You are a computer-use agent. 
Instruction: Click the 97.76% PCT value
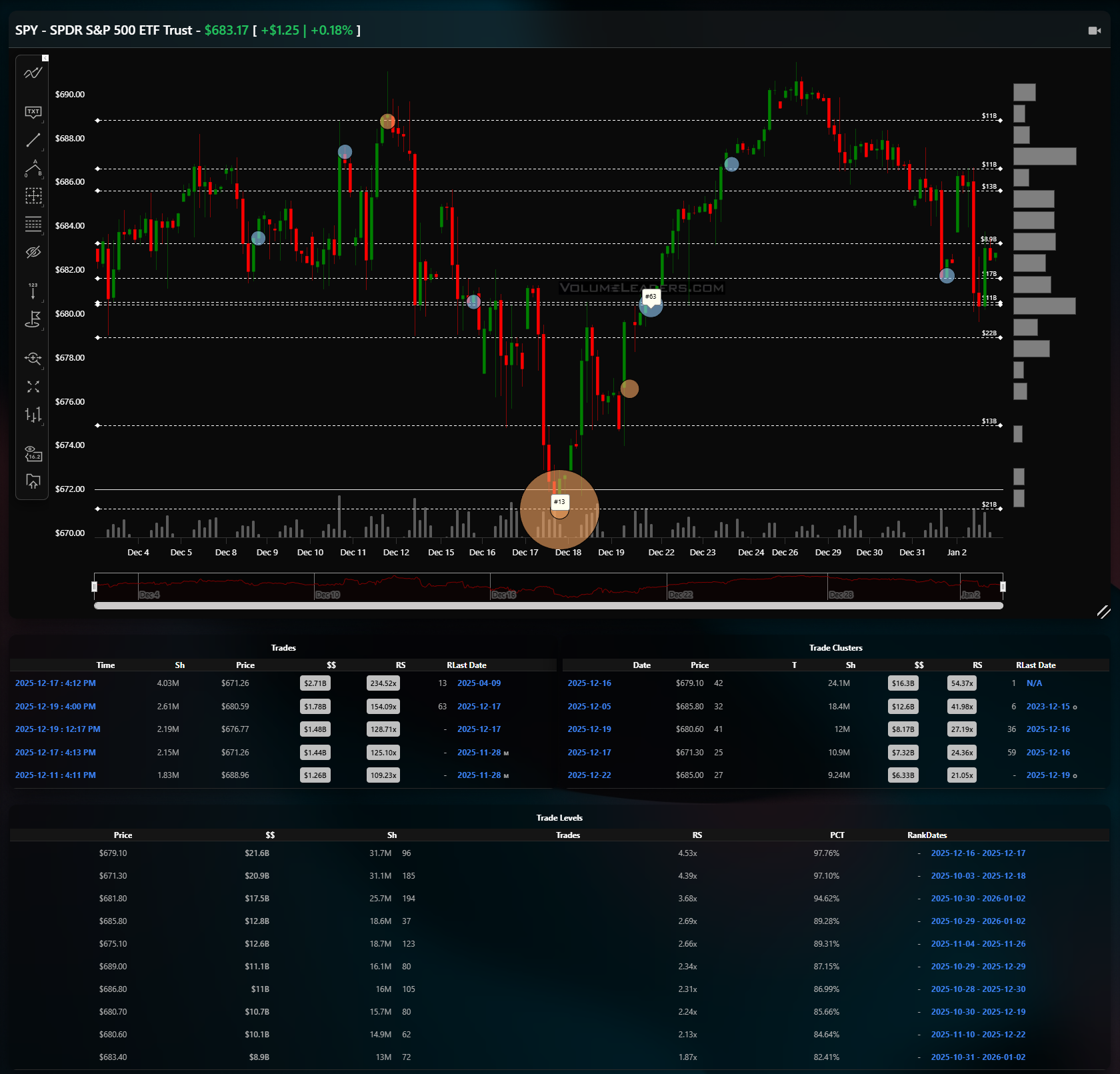pos(827,853)
